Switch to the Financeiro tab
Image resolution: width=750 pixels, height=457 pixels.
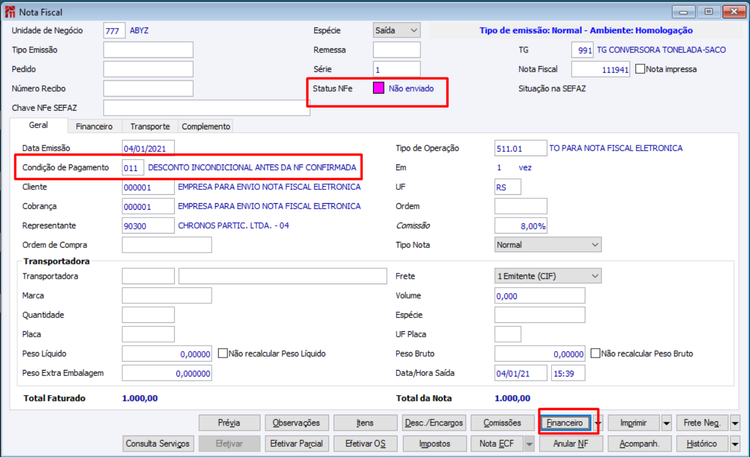click(x=94, y=126)
